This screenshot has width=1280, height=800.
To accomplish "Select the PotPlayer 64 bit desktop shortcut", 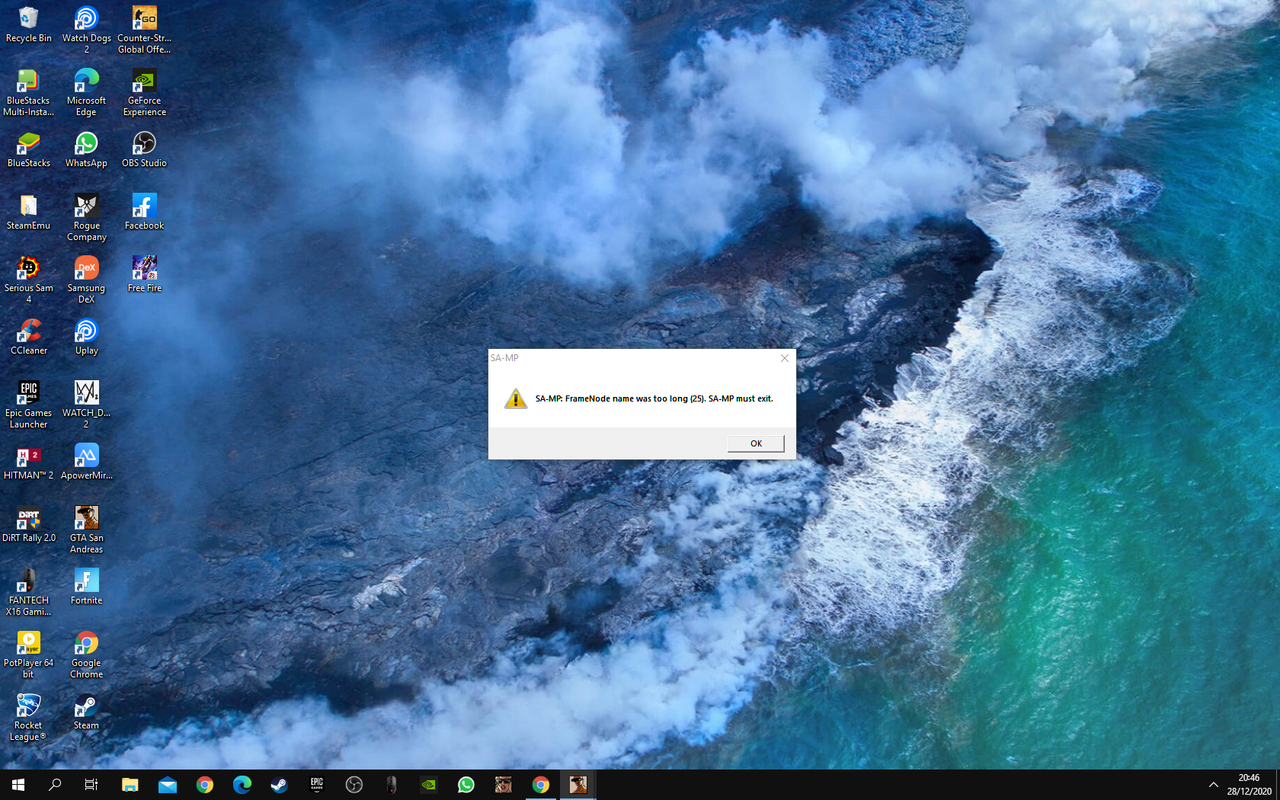I will click(29, 655).
